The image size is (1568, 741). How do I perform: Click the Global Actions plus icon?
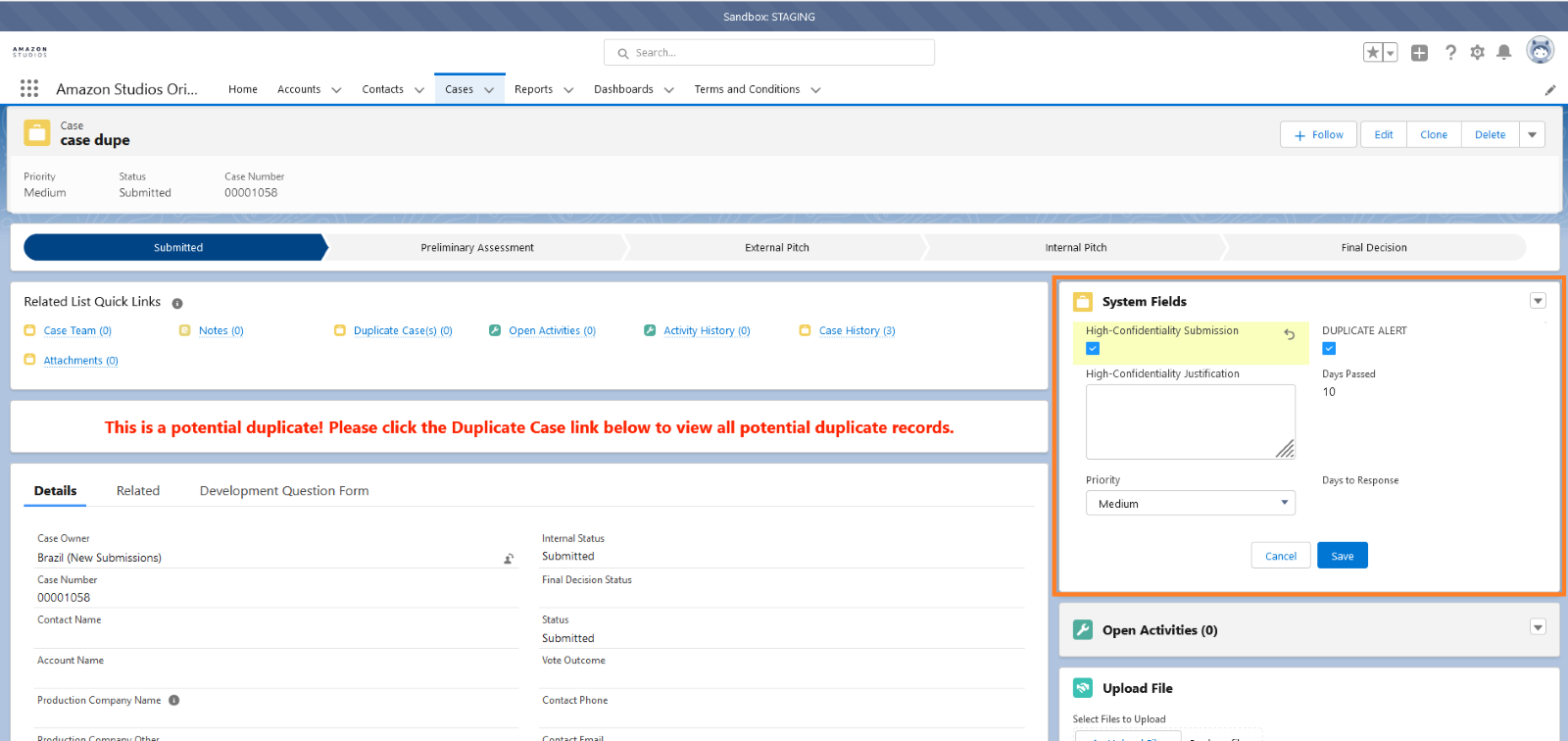click(x=1419, y=53)
